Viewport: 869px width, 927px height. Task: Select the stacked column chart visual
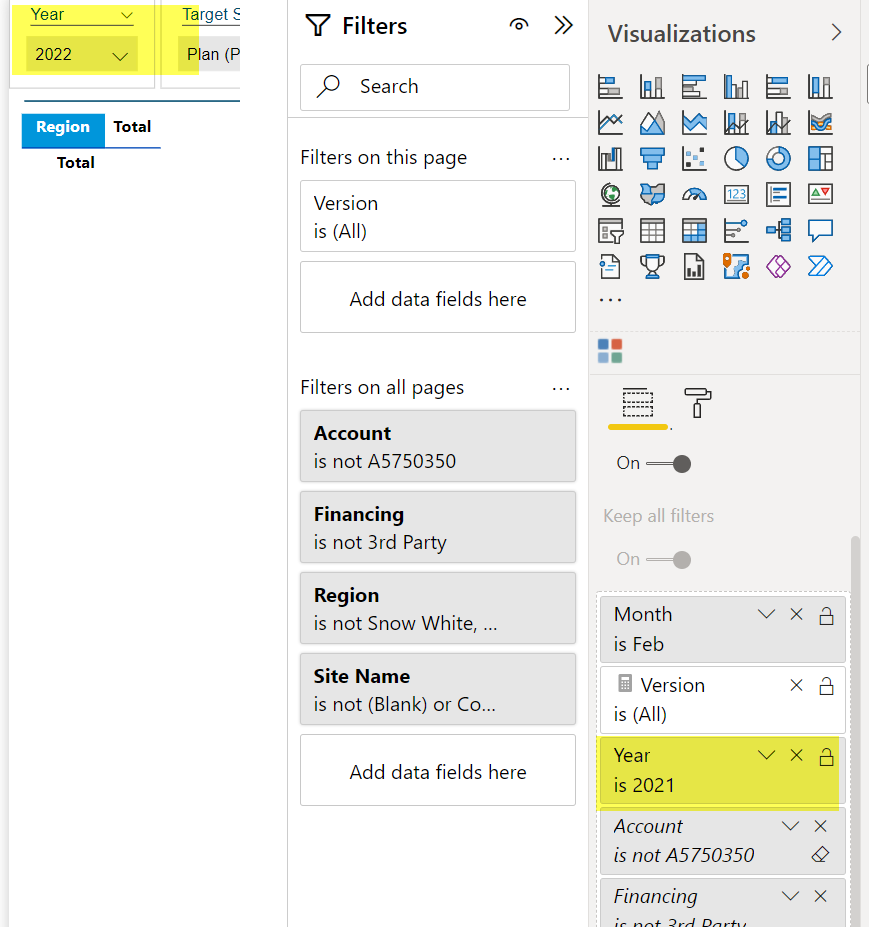(652, 87)
